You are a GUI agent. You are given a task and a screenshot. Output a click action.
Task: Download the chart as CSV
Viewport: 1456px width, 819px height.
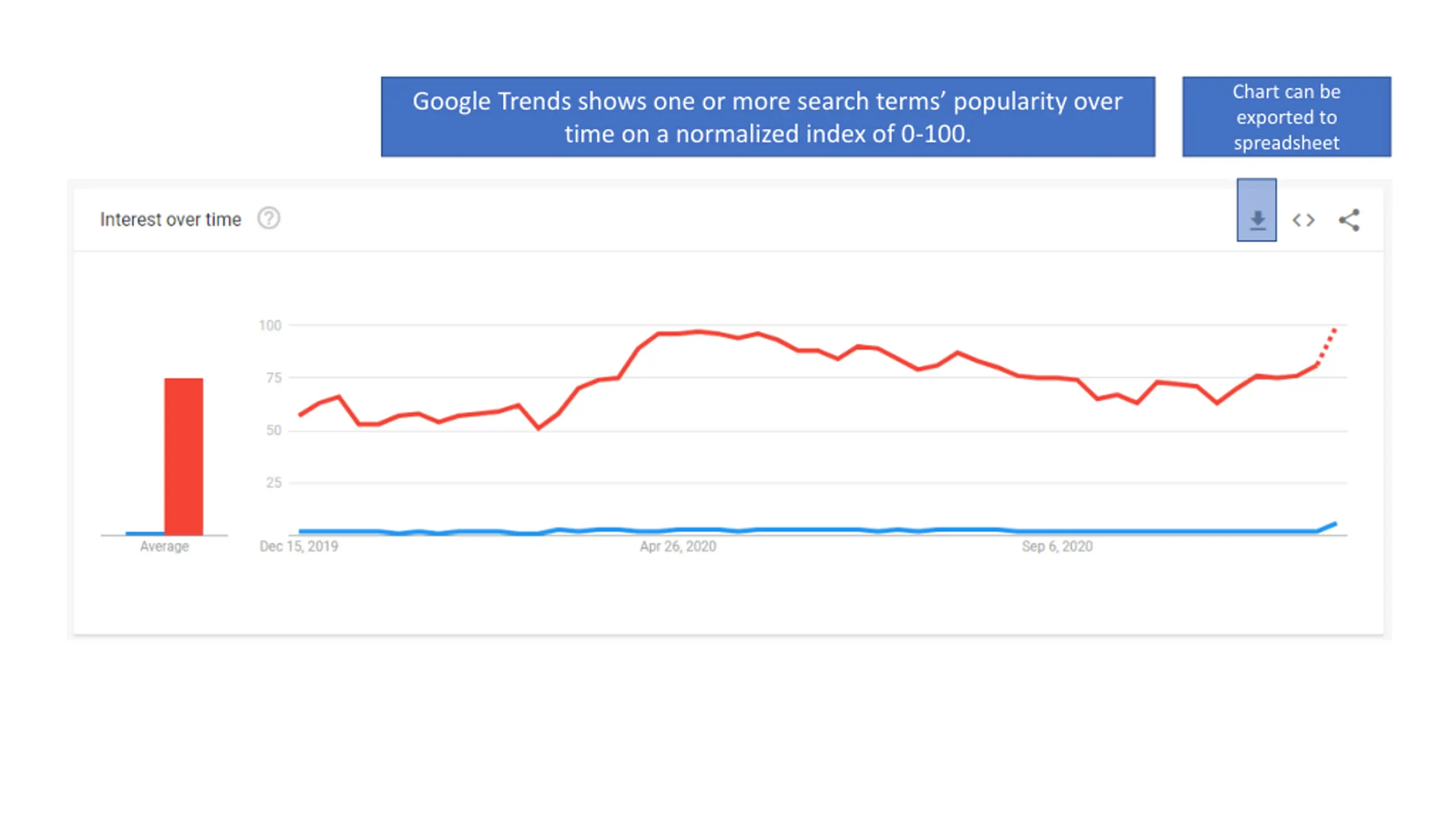pos(1257,220)
